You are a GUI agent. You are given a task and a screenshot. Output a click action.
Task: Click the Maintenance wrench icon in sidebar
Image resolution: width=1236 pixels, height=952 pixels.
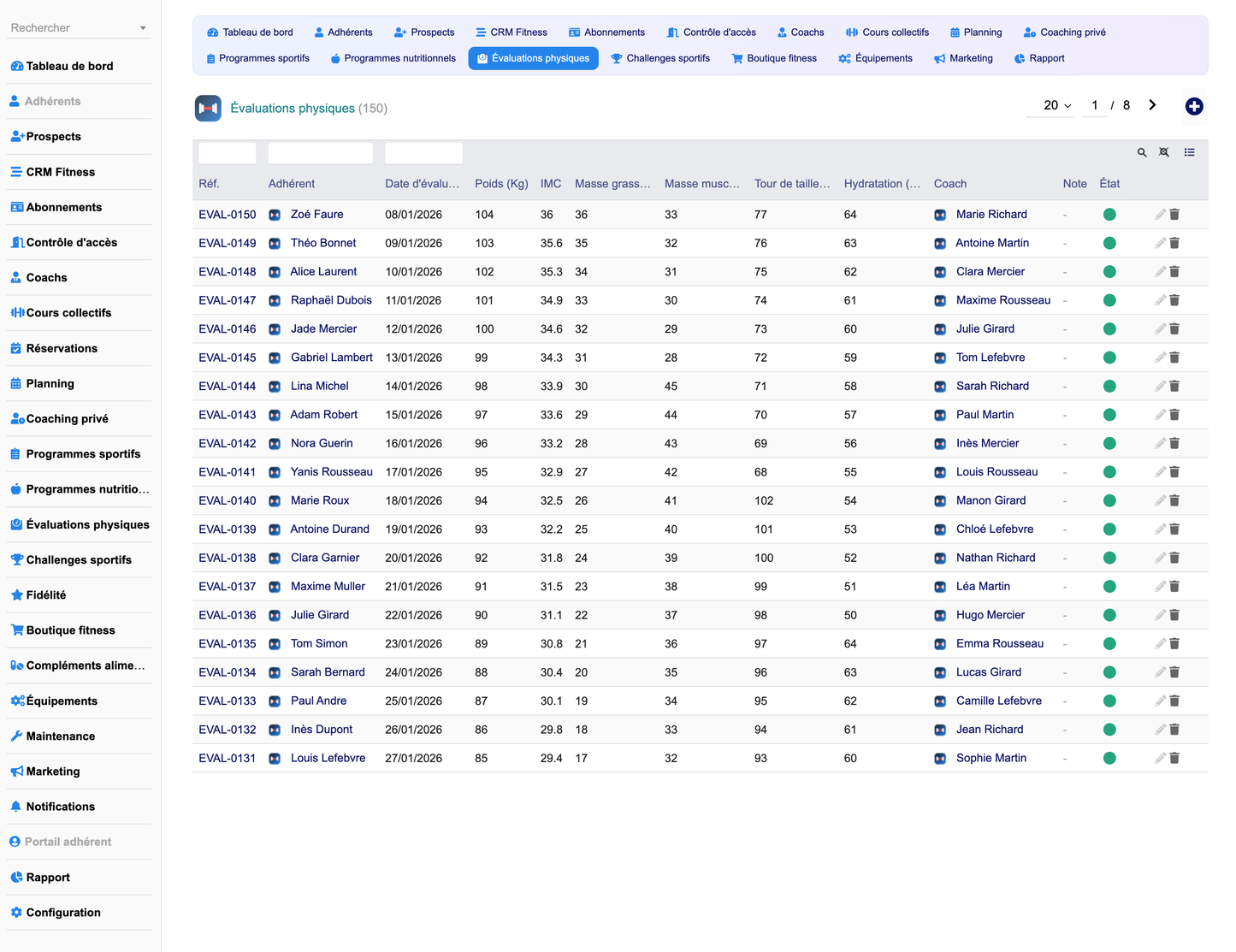16,736
